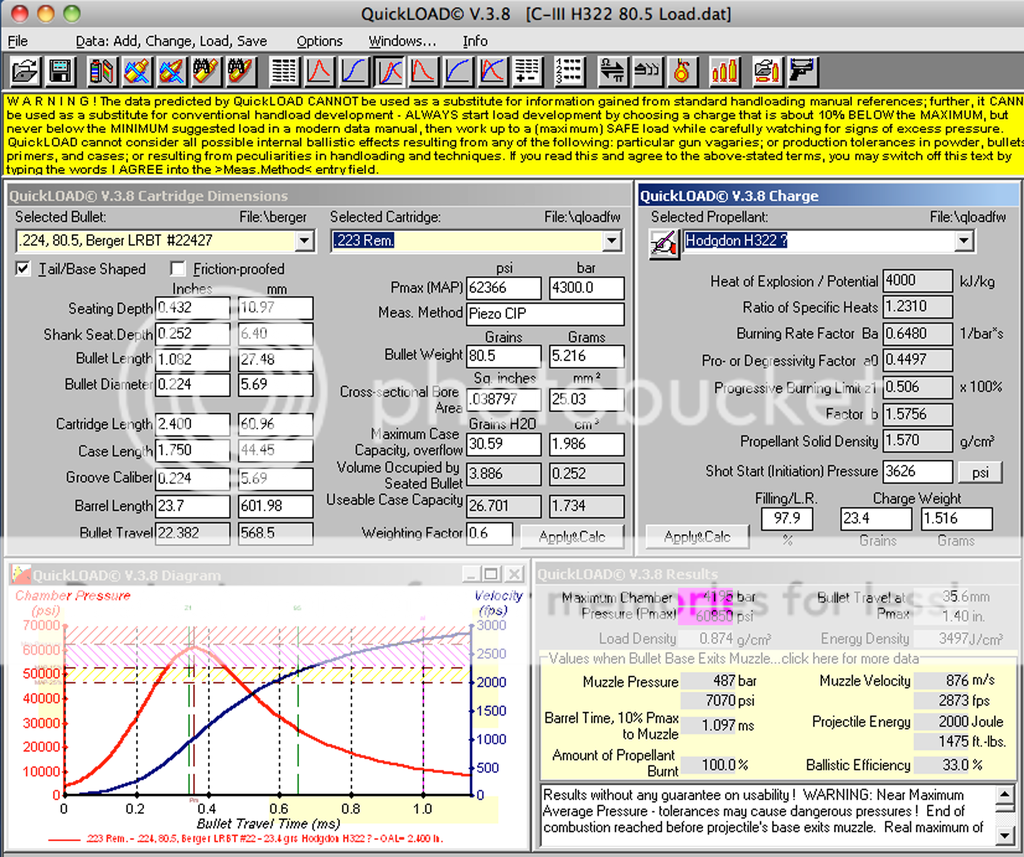Image resolution: width=1024 pixels, height=857 pixels.
Task: Click the numbered list 1-2-3 toolbar icon
Action: coord(568,71)
